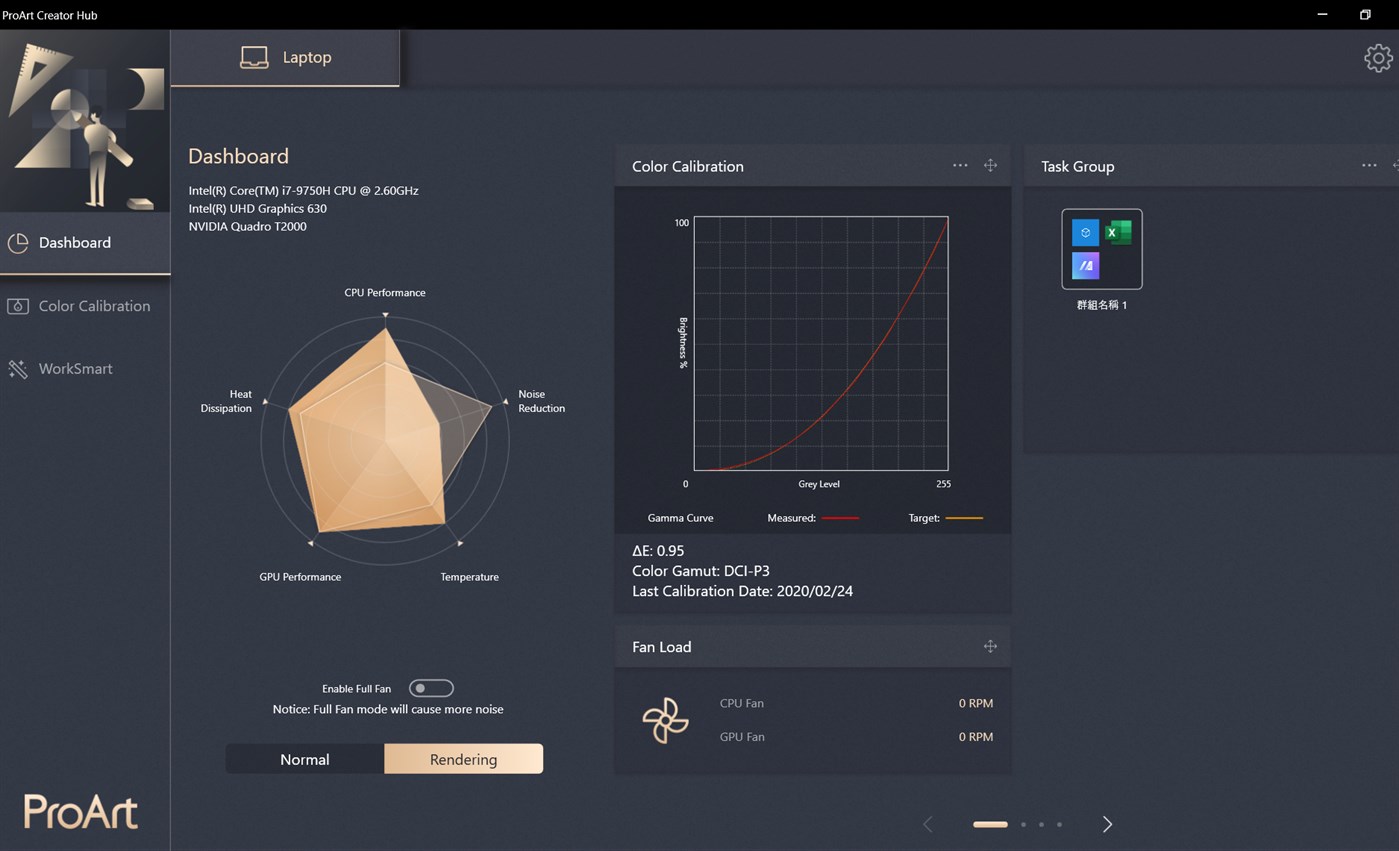The width and height of the screenshot is (1399, 851).
Task: Click the GPU Performance radar label
Action: point(300,577)
